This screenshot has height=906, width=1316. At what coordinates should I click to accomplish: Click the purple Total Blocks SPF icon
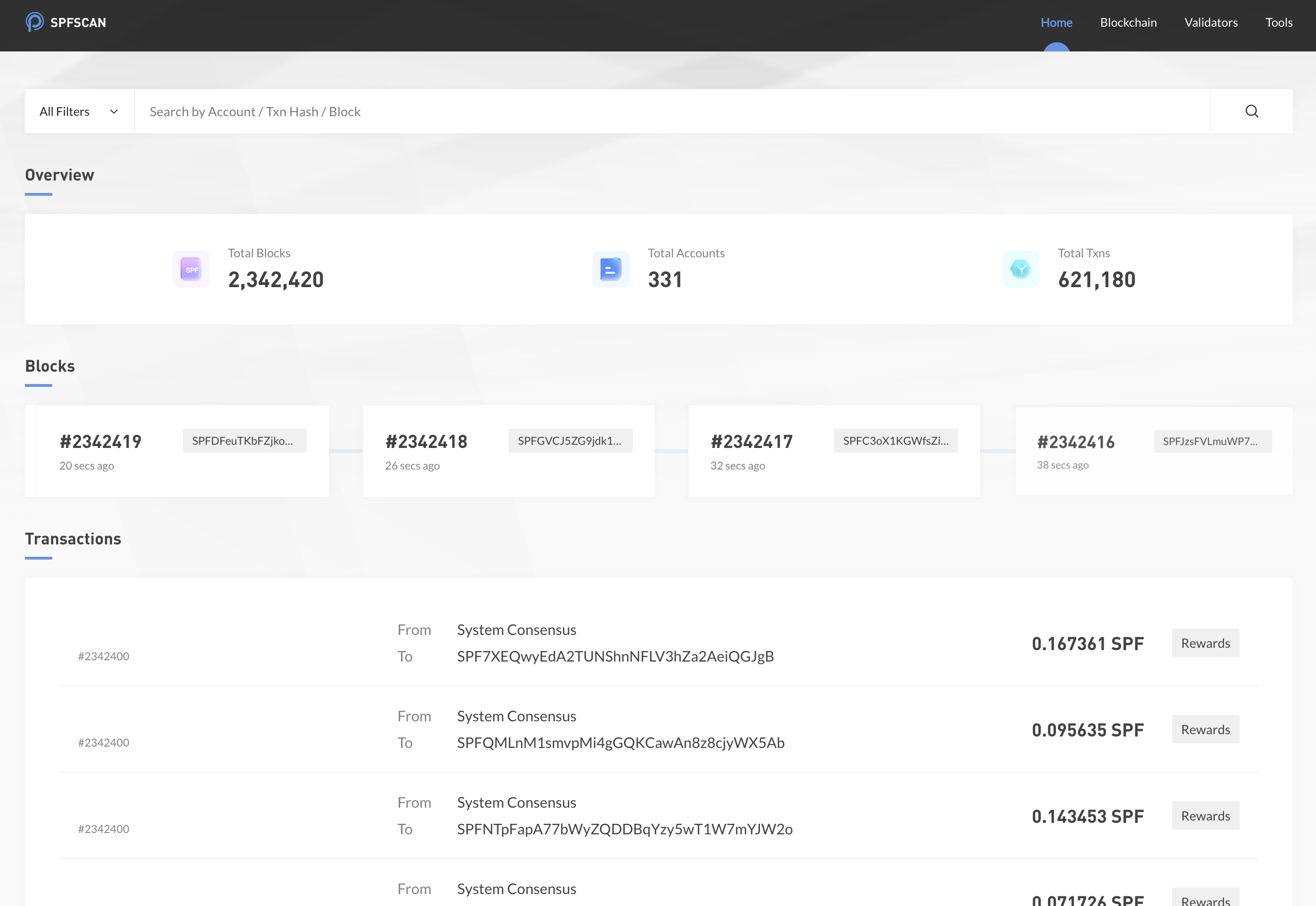pos(191,269)
